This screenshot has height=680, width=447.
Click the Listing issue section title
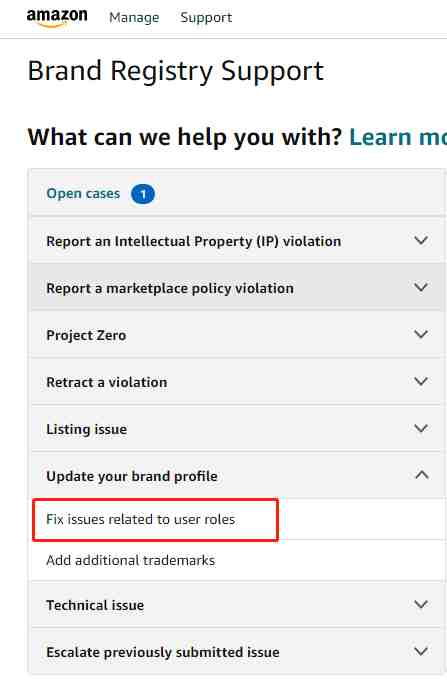click(87, 429)
